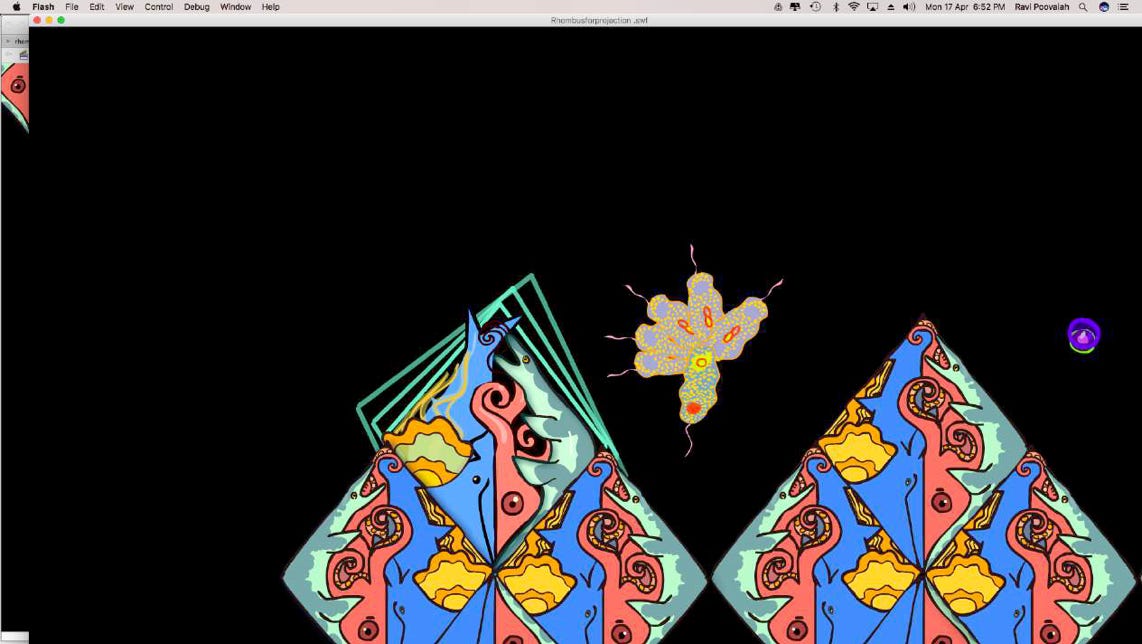Open the Edit menu
Screen dimensions: 1142x644
pyautogui.click(x=97, y=7)
